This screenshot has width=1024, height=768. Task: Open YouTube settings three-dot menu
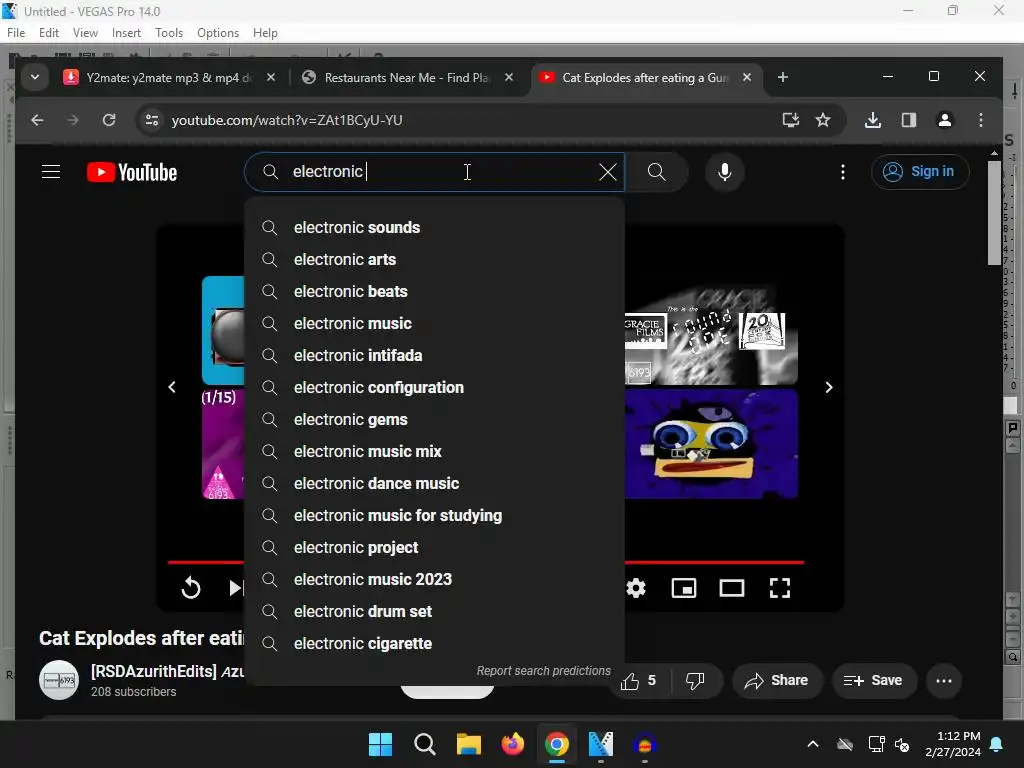[x=842, y=172]
